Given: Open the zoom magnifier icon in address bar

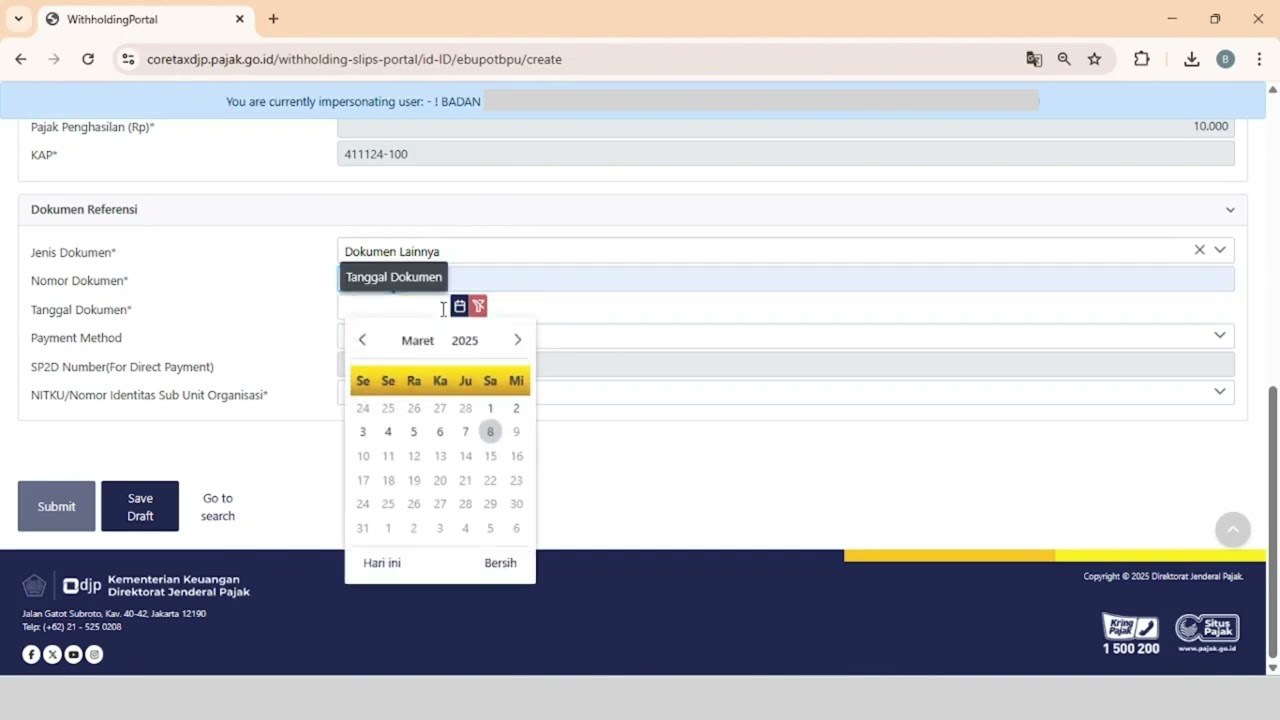Looking at the screenshot, I should pyautogui.click(x=1064, y=59).
